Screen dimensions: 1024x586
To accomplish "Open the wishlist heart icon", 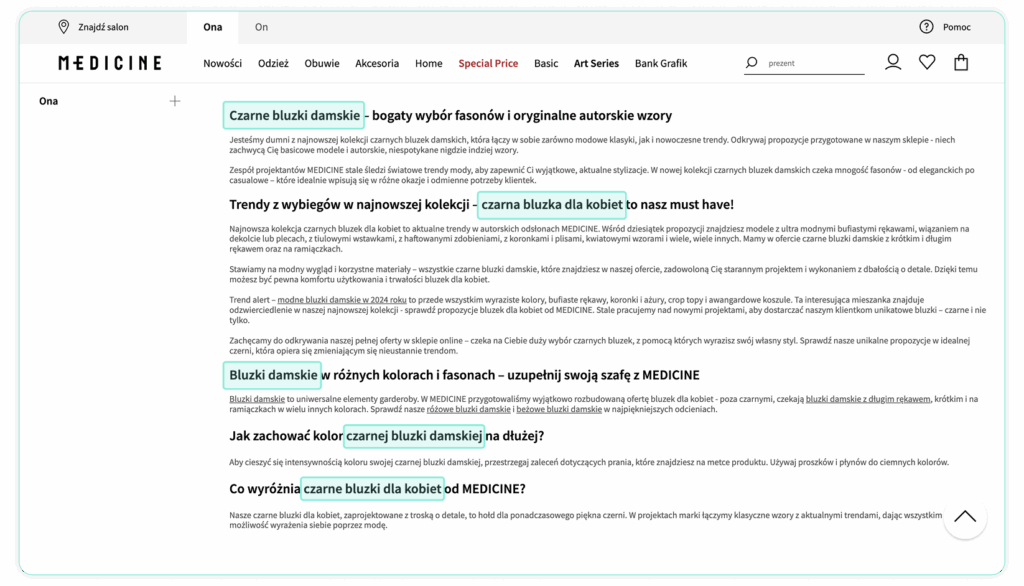I will [x=927, y=62].
